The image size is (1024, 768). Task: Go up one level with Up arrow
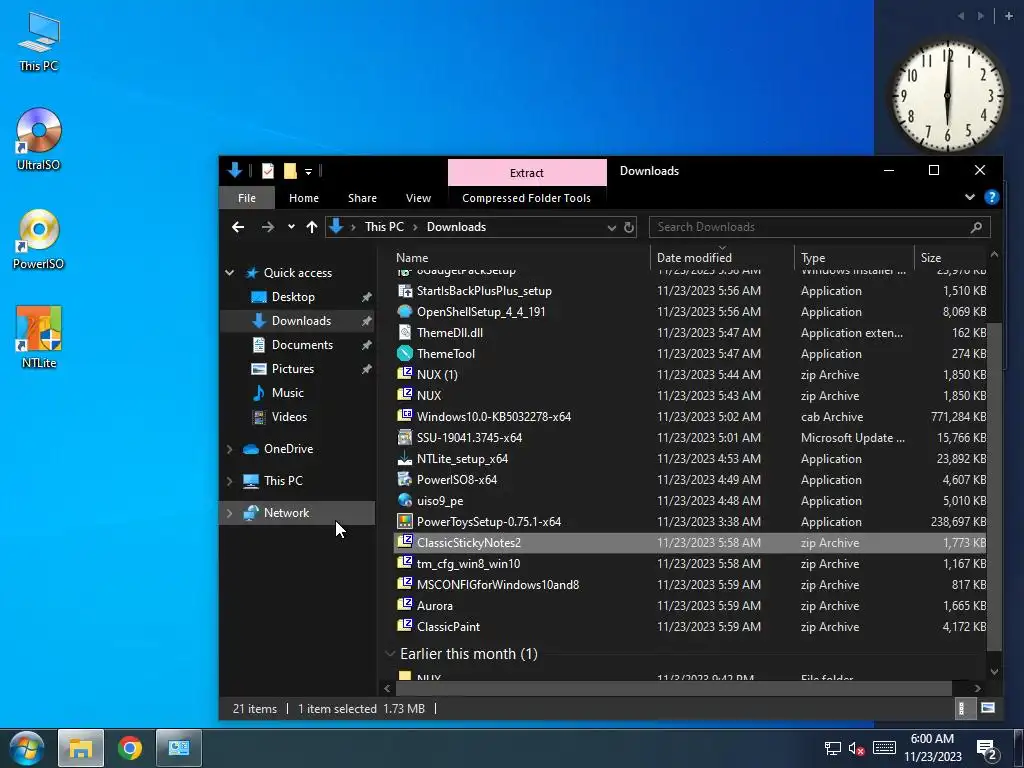coord(312,227)
